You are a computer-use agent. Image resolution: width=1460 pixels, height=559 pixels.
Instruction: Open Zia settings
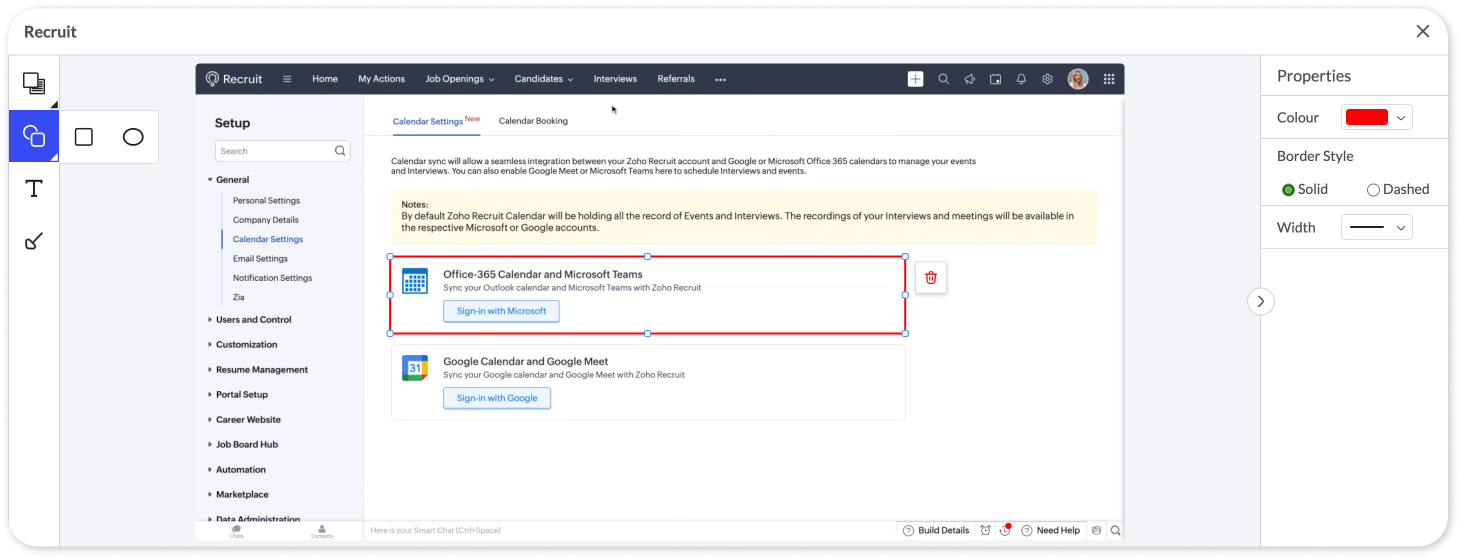click(x=238, y=297)
